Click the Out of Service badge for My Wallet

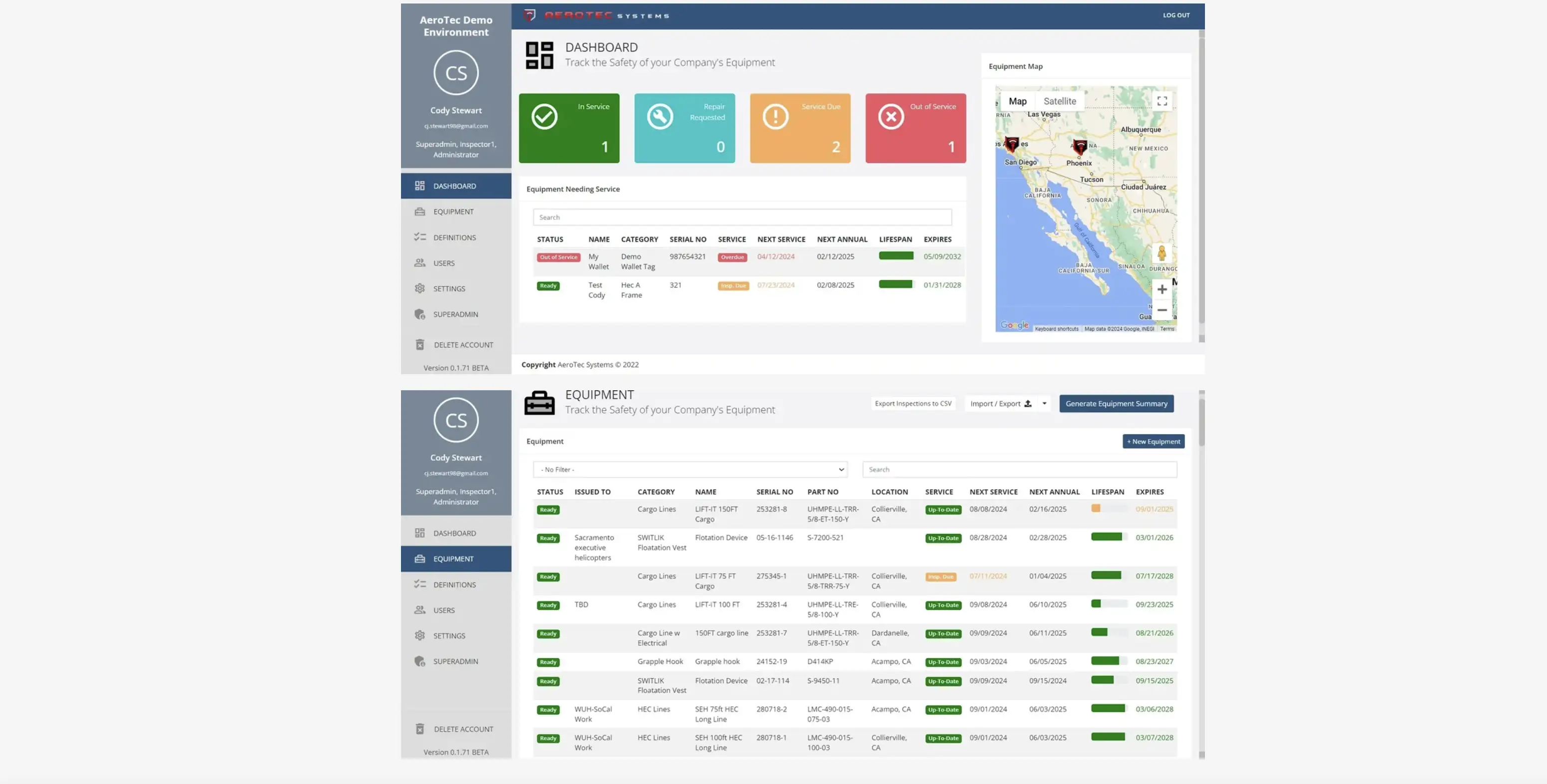point(558,257)
